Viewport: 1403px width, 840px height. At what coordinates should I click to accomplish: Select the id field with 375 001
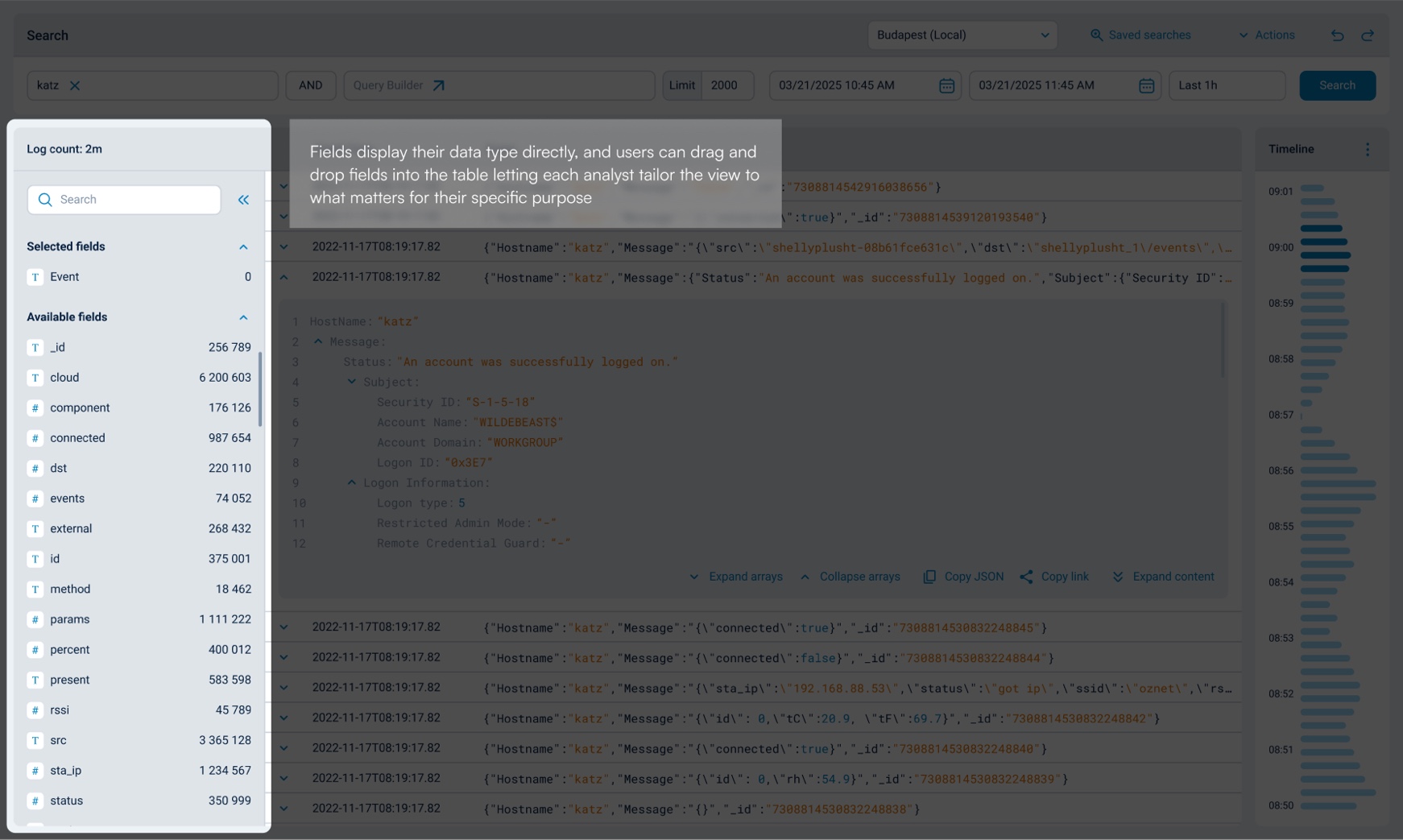pos(139,559)
